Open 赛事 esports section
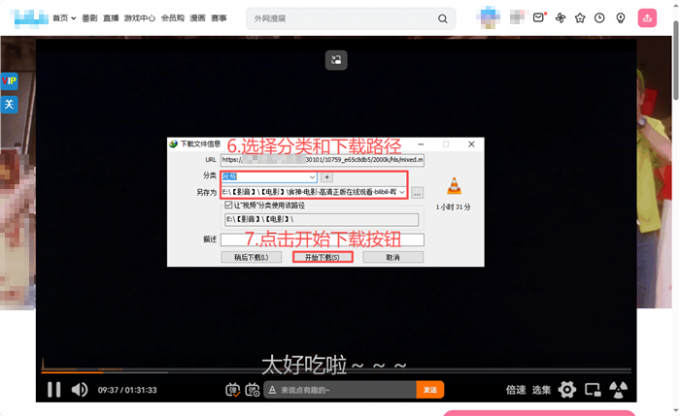This screenshot has width=680, height=416. (x=219, y=18)
